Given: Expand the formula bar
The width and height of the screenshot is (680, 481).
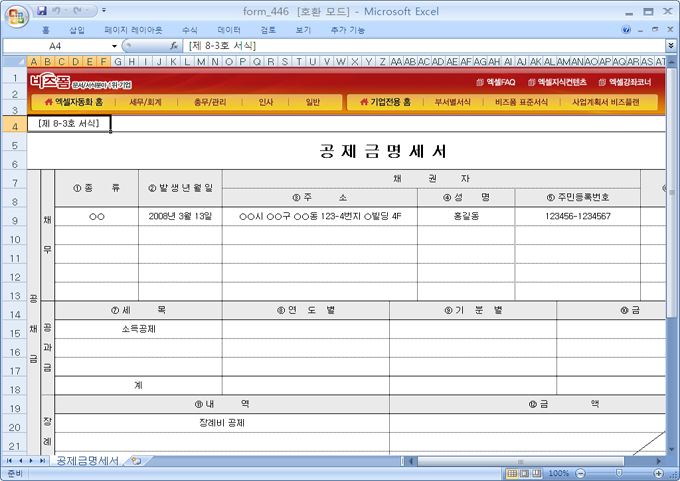Looking at the screenshot, I should 670,46.
